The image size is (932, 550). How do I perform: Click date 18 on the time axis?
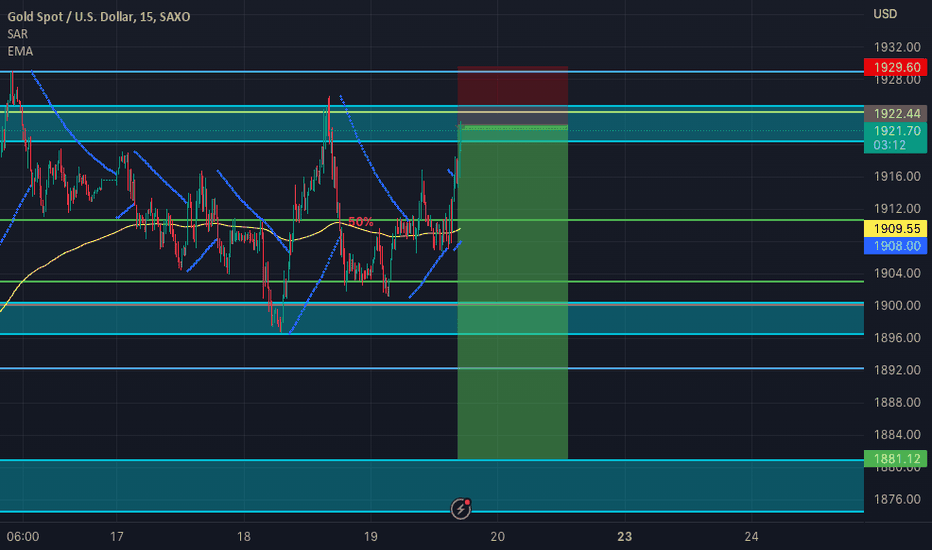[x=244, y=537]
